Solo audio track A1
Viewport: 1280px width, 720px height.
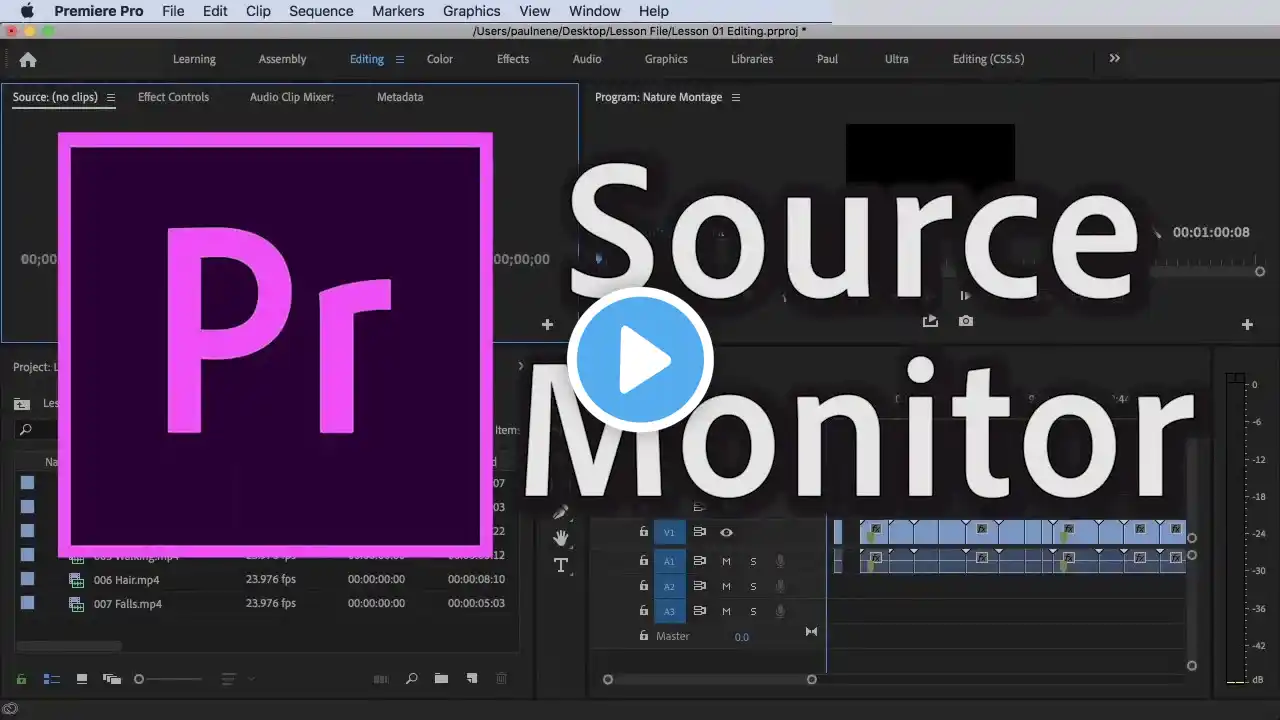tap(753, 562)
